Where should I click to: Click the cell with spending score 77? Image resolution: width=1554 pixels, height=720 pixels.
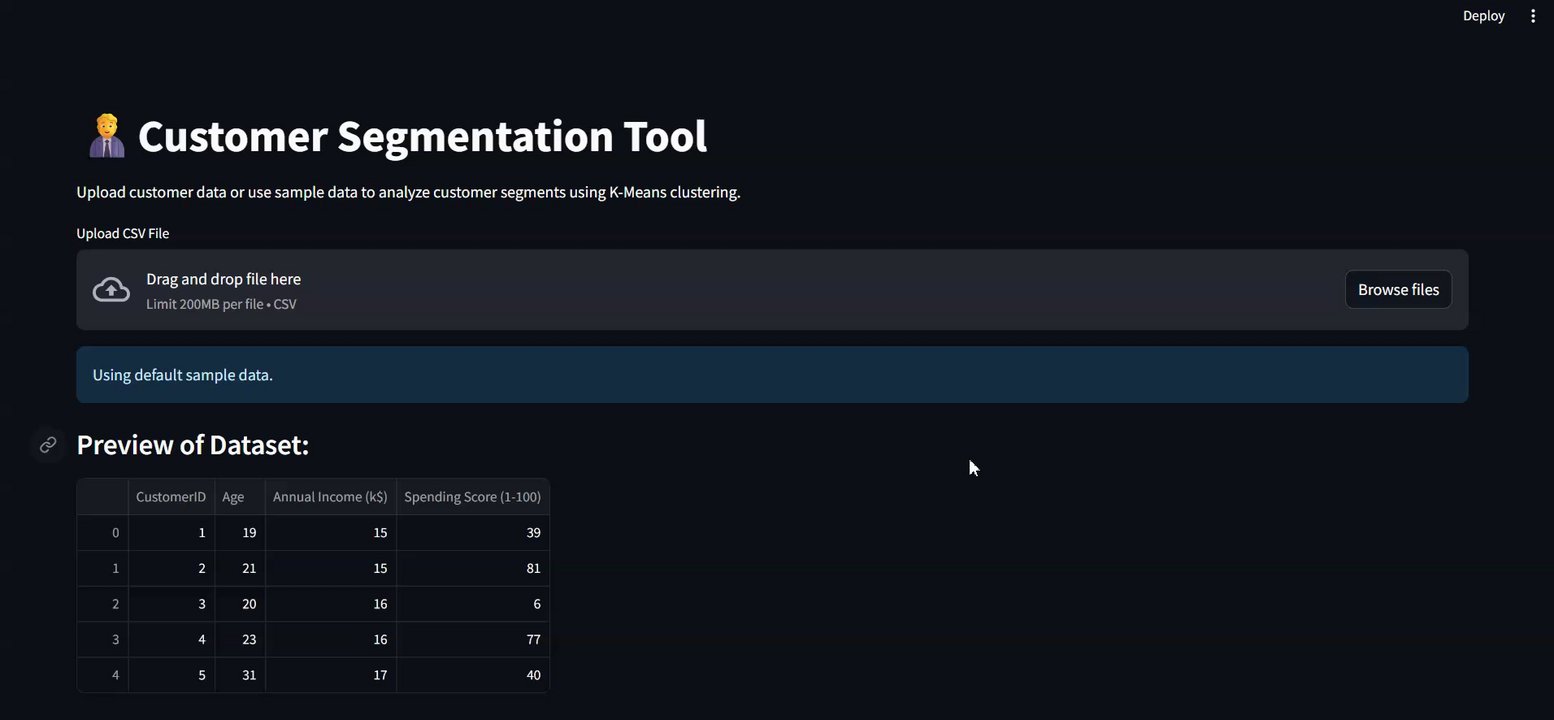[473, 639]
